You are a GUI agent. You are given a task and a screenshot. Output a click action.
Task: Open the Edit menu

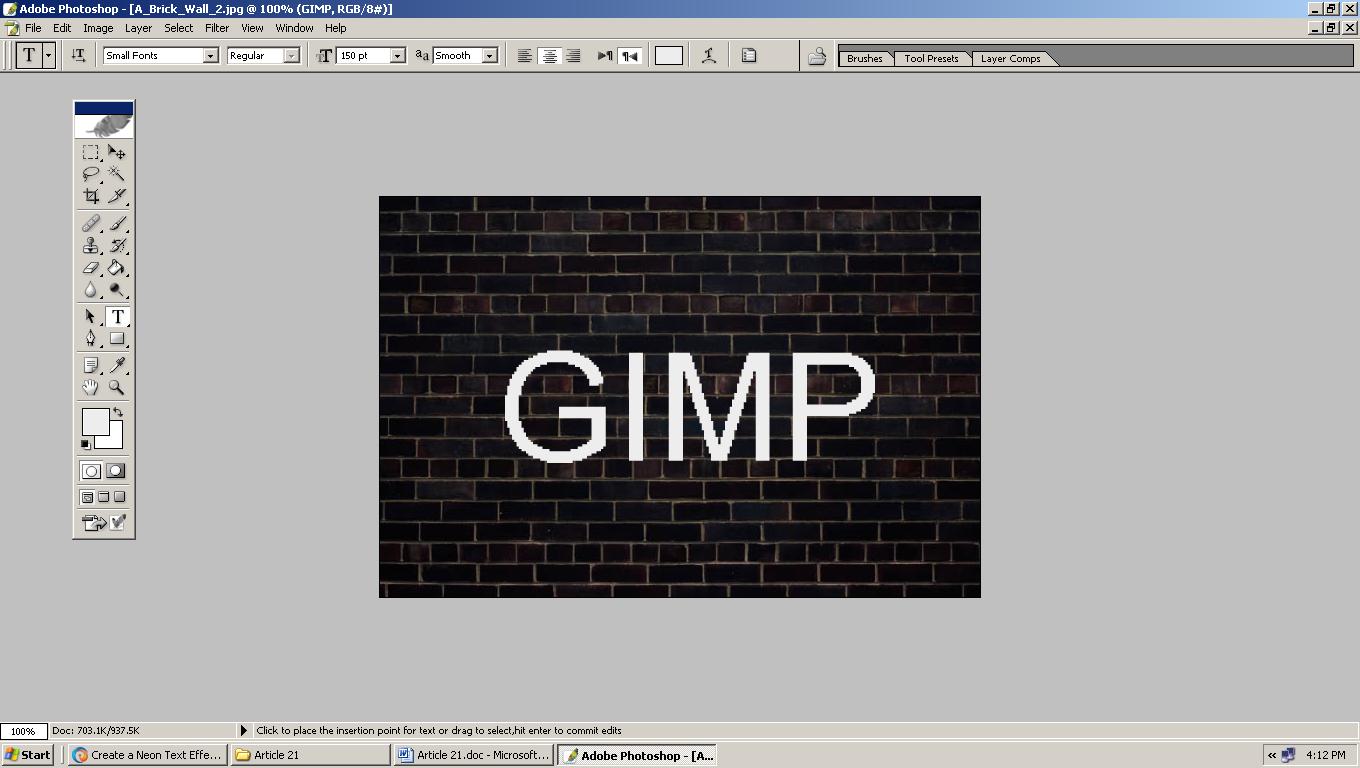(x=62, y=28)
